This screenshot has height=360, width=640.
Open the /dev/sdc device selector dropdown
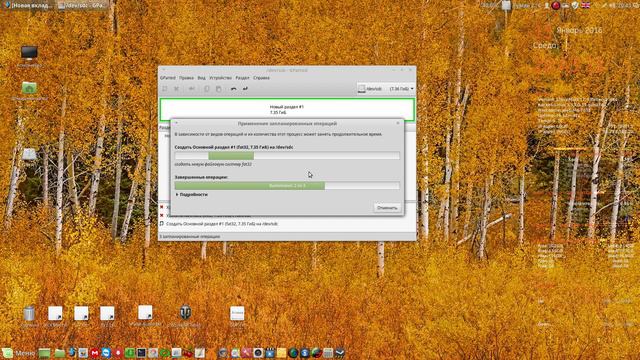tap(385, 89)
